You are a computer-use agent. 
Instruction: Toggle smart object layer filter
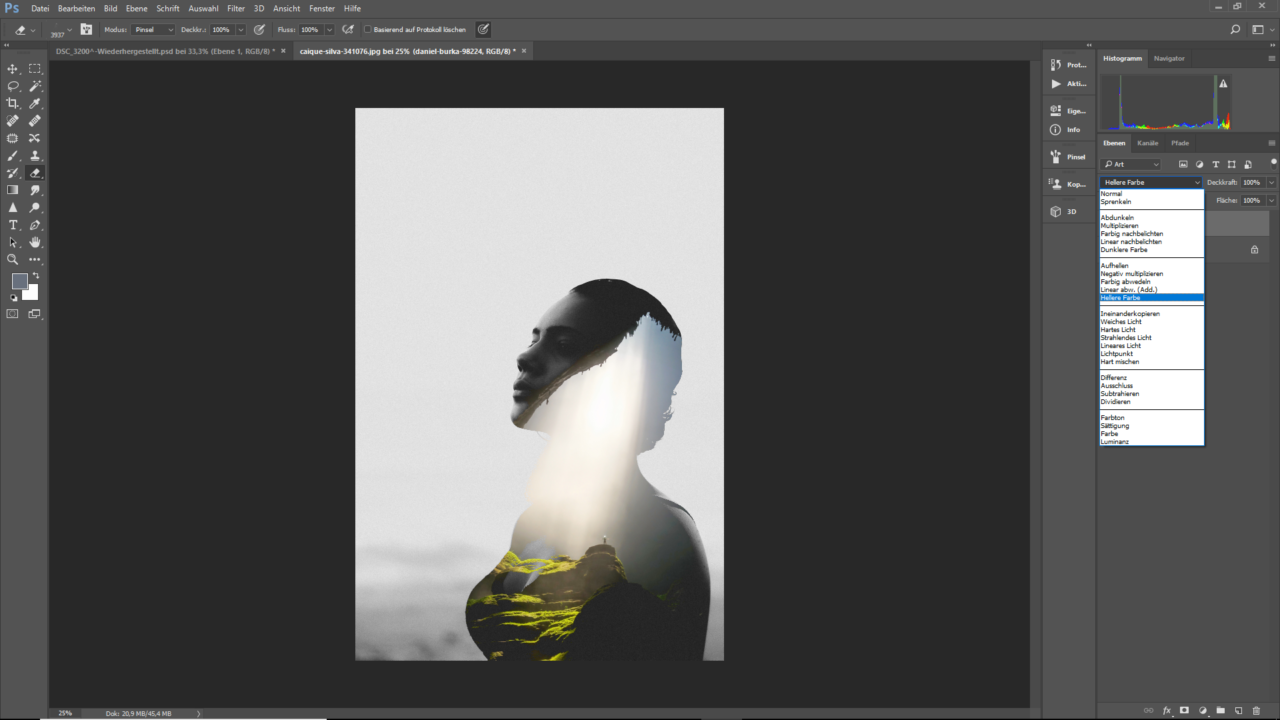(1247, 164)
